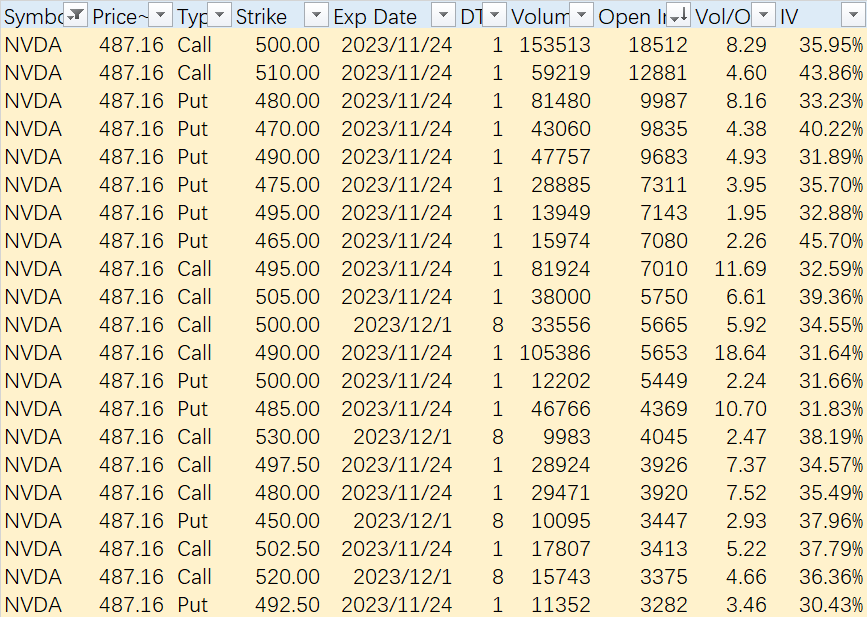Open the Exp Date column filter dropdown
The image size is (867, 617).
pos(443,15)
